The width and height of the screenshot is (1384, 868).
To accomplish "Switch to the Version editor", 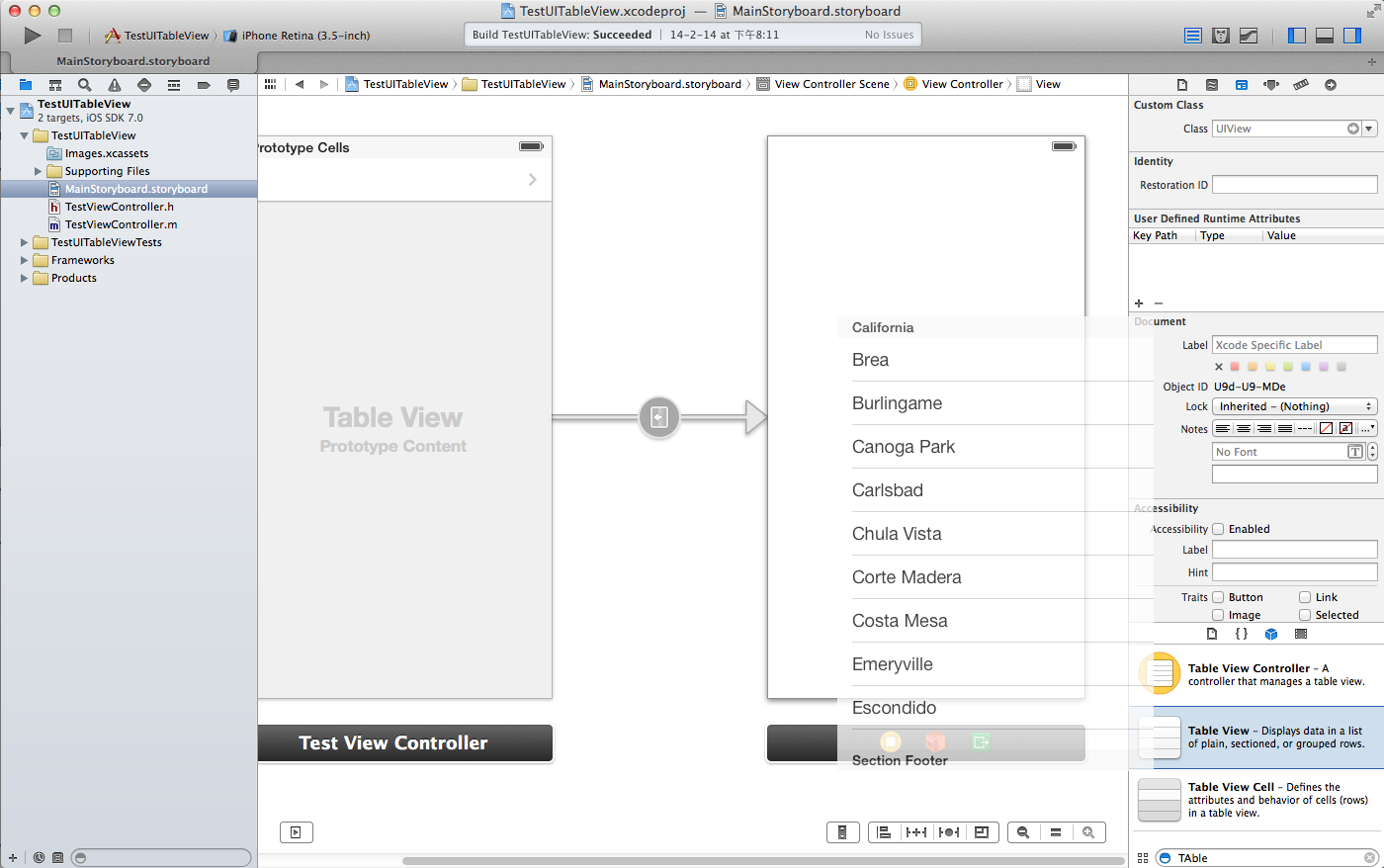I will pyautogui.click(x=1249, y=36).
